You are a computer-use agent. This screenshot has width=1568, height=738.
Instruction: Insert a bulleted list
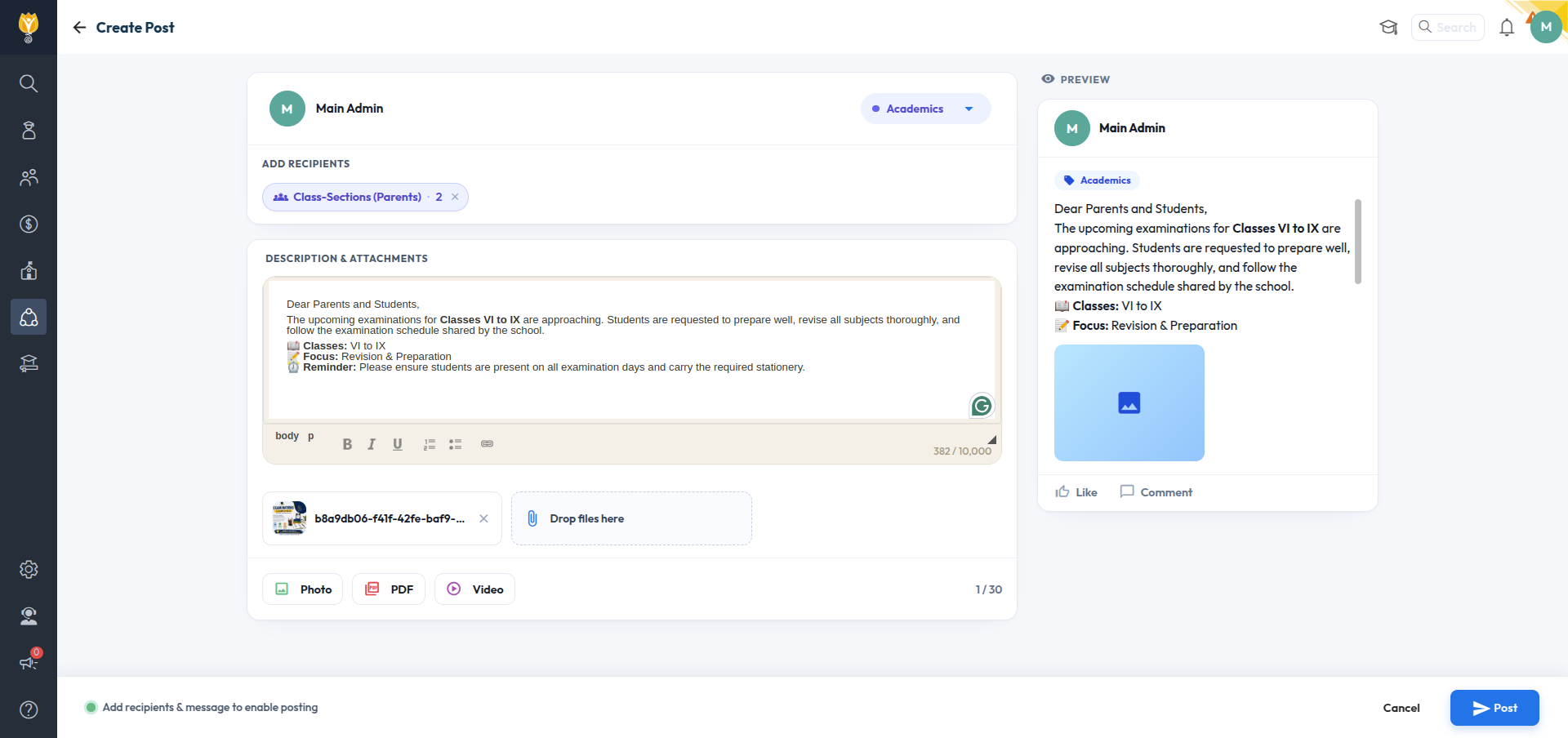456,444
